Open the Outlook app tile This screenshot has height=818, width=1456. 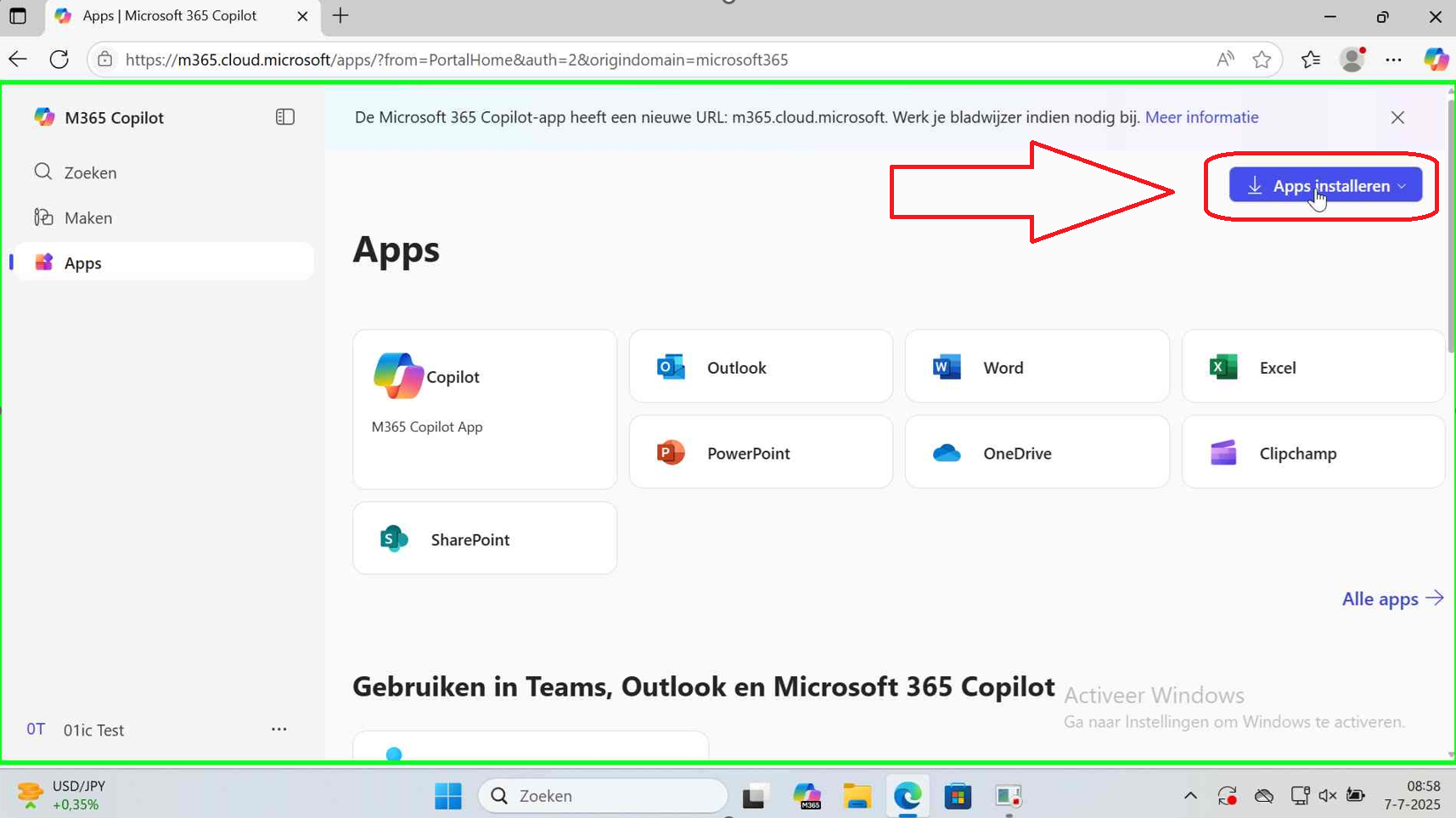pyautogui.click(x=760, y=367)
